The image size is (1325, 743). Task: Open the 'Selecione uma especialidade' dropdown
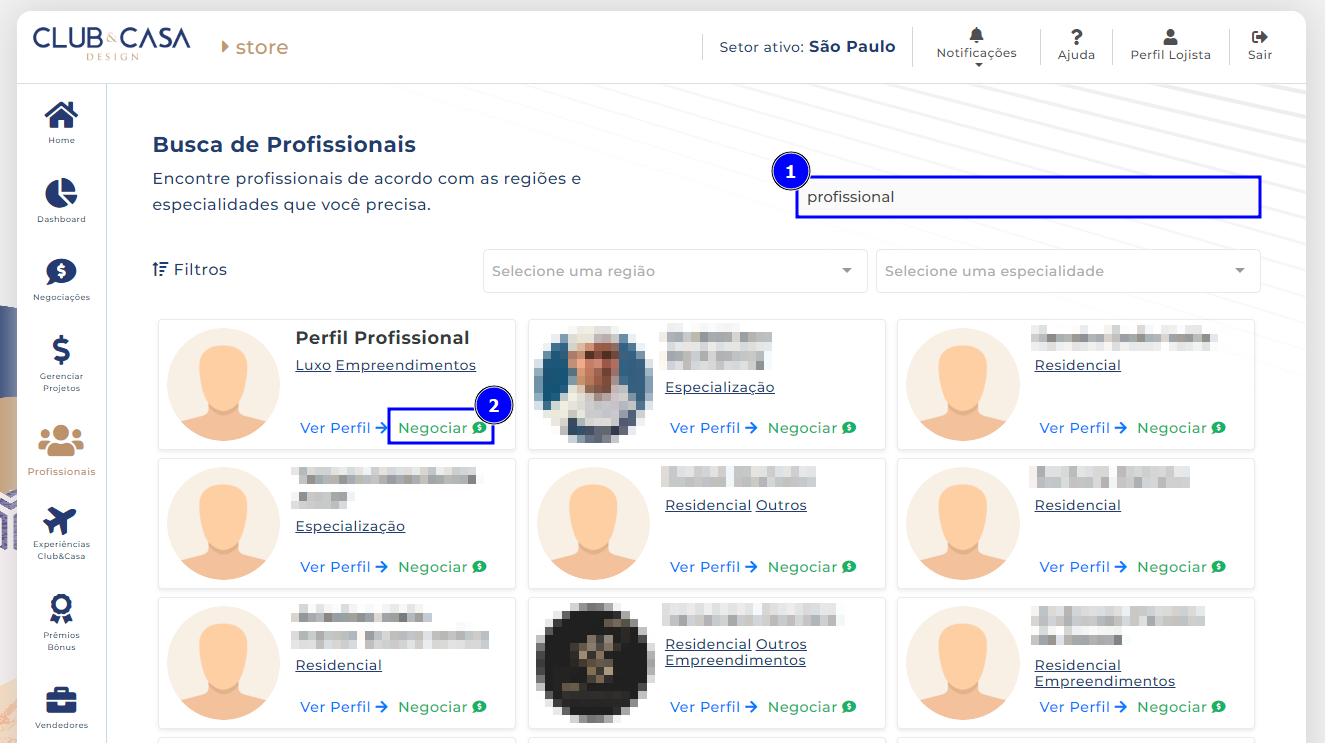1067,271
